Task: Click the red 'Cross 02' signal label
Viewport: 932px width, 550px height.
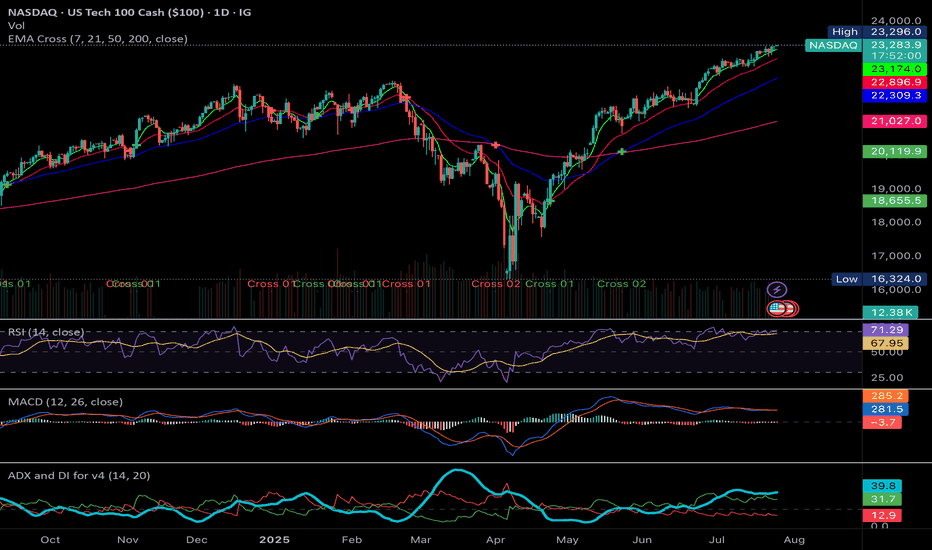Action: [496, 284]
